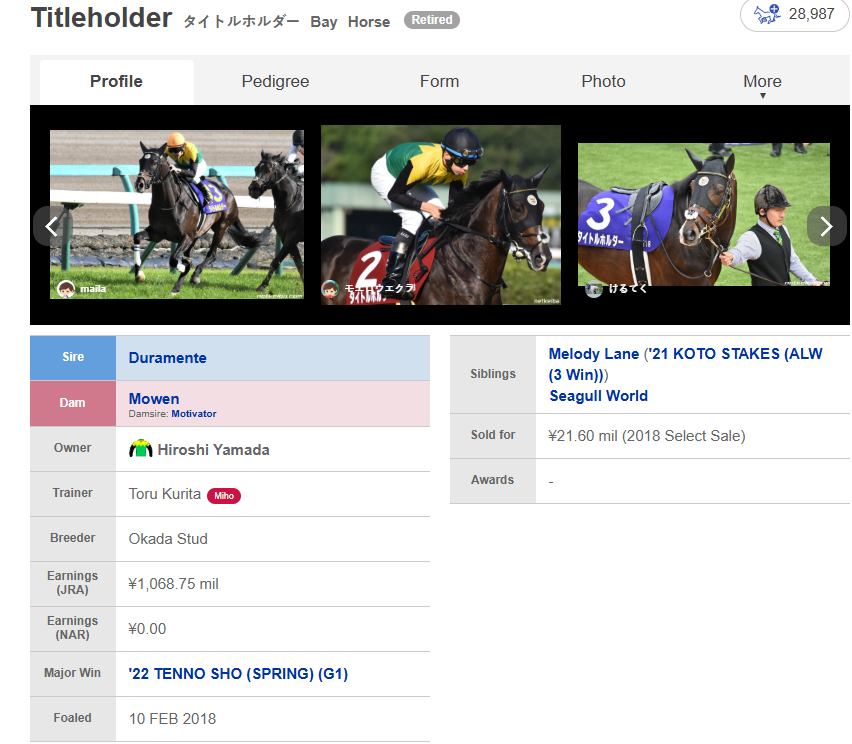Open the Photo tab

pos(603,82)
